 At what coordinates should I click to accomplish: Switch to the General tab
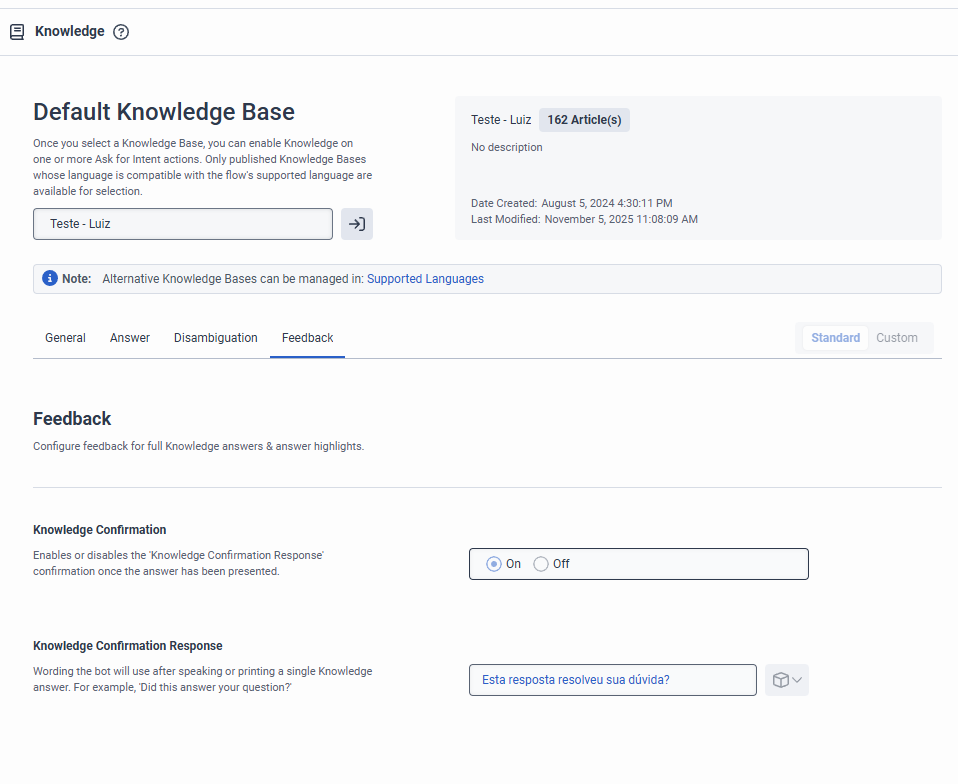pos(65,338)
